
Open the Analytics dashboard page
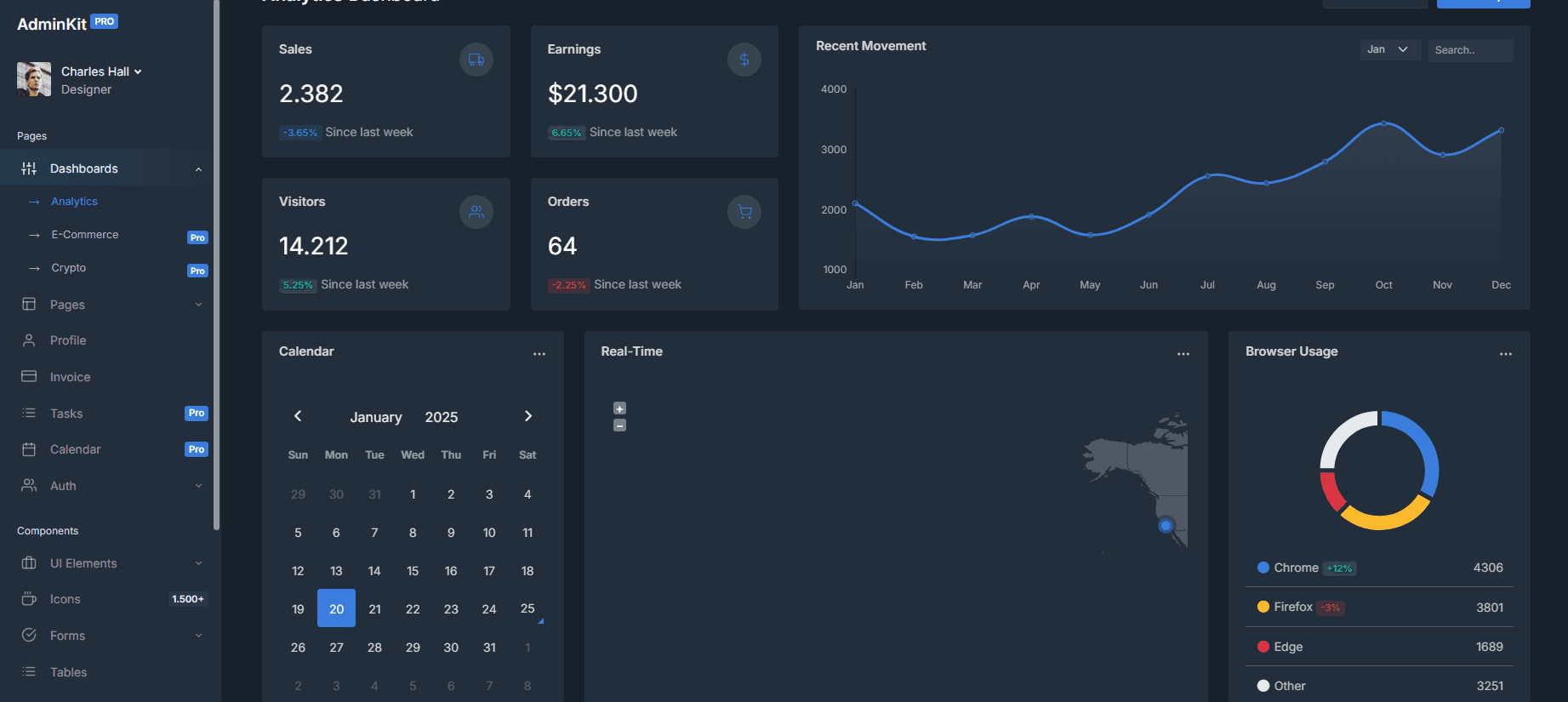[74, 202]
